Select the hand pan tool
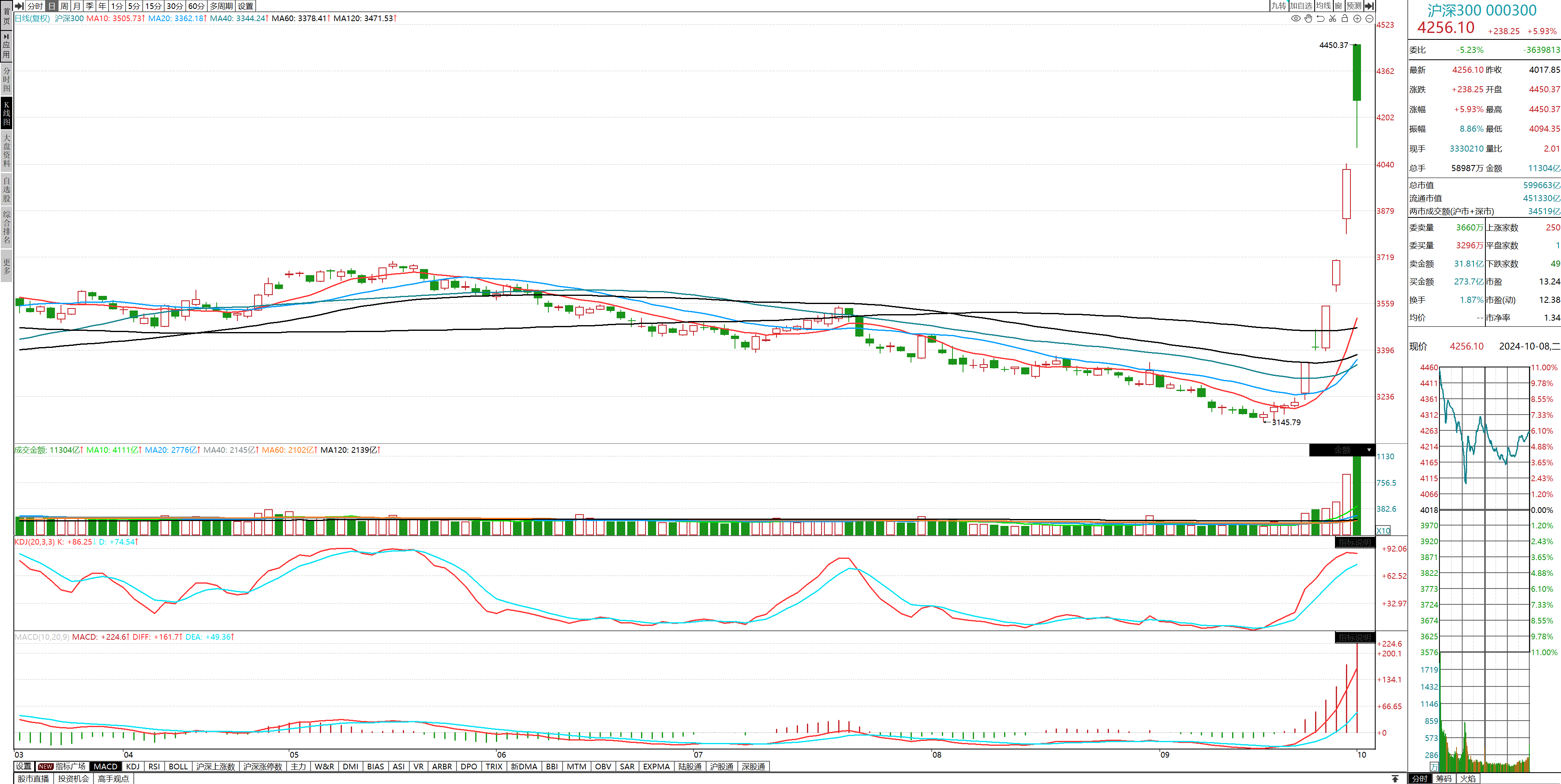The height and width of the screenshot is (784, 1561). tap(1308, 18)
